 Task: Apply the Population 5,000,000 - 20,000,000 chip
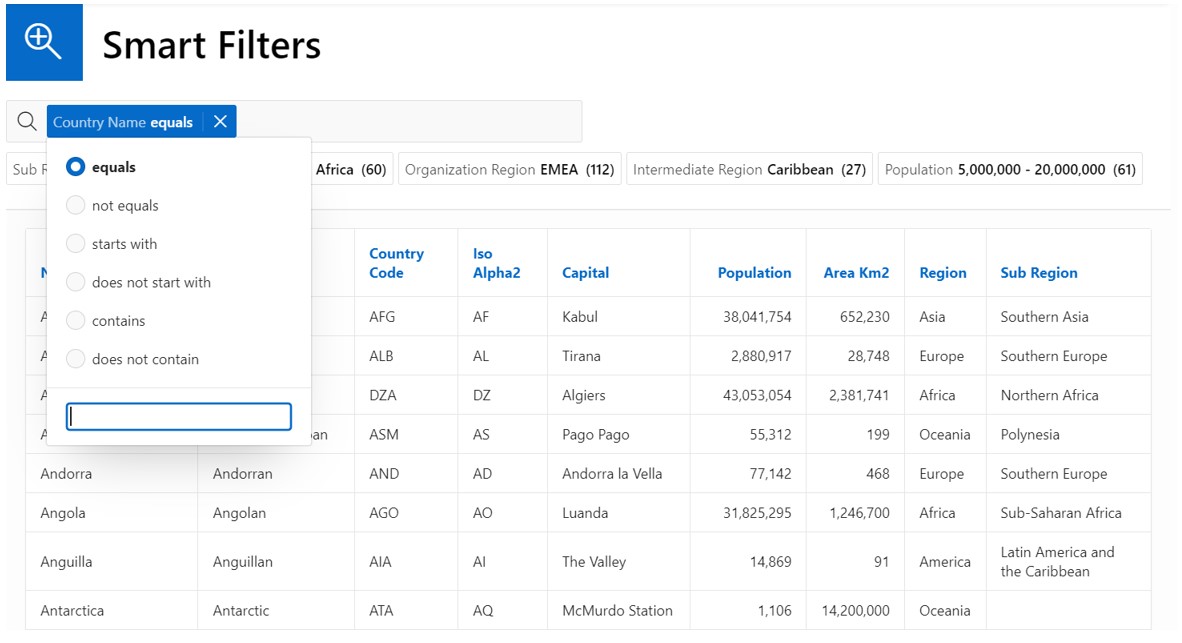pos(1010,170)
